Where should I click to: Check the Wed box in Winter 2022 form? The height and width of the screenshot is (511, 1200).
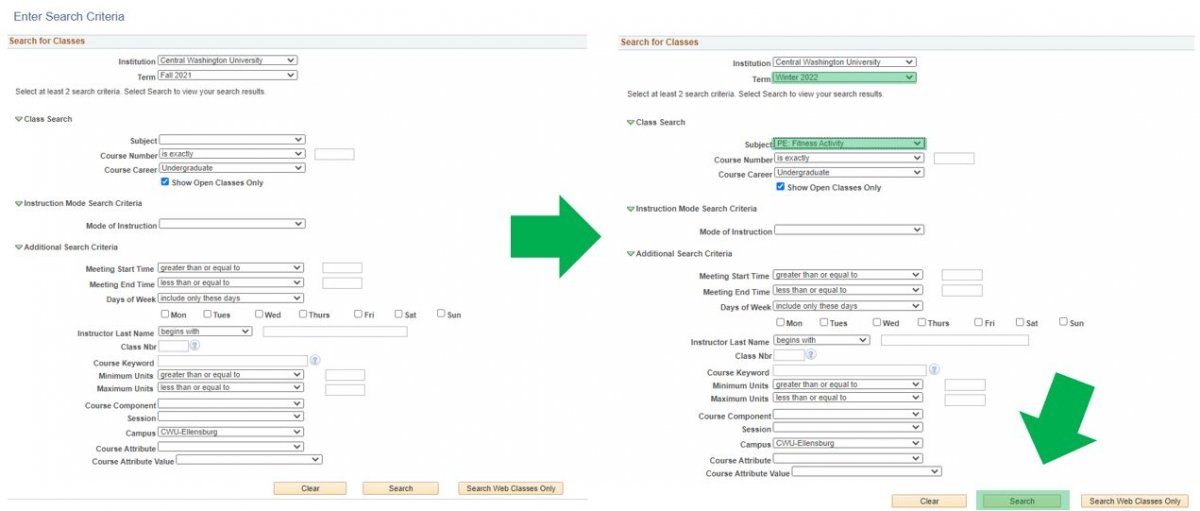[x=877, y=322]
